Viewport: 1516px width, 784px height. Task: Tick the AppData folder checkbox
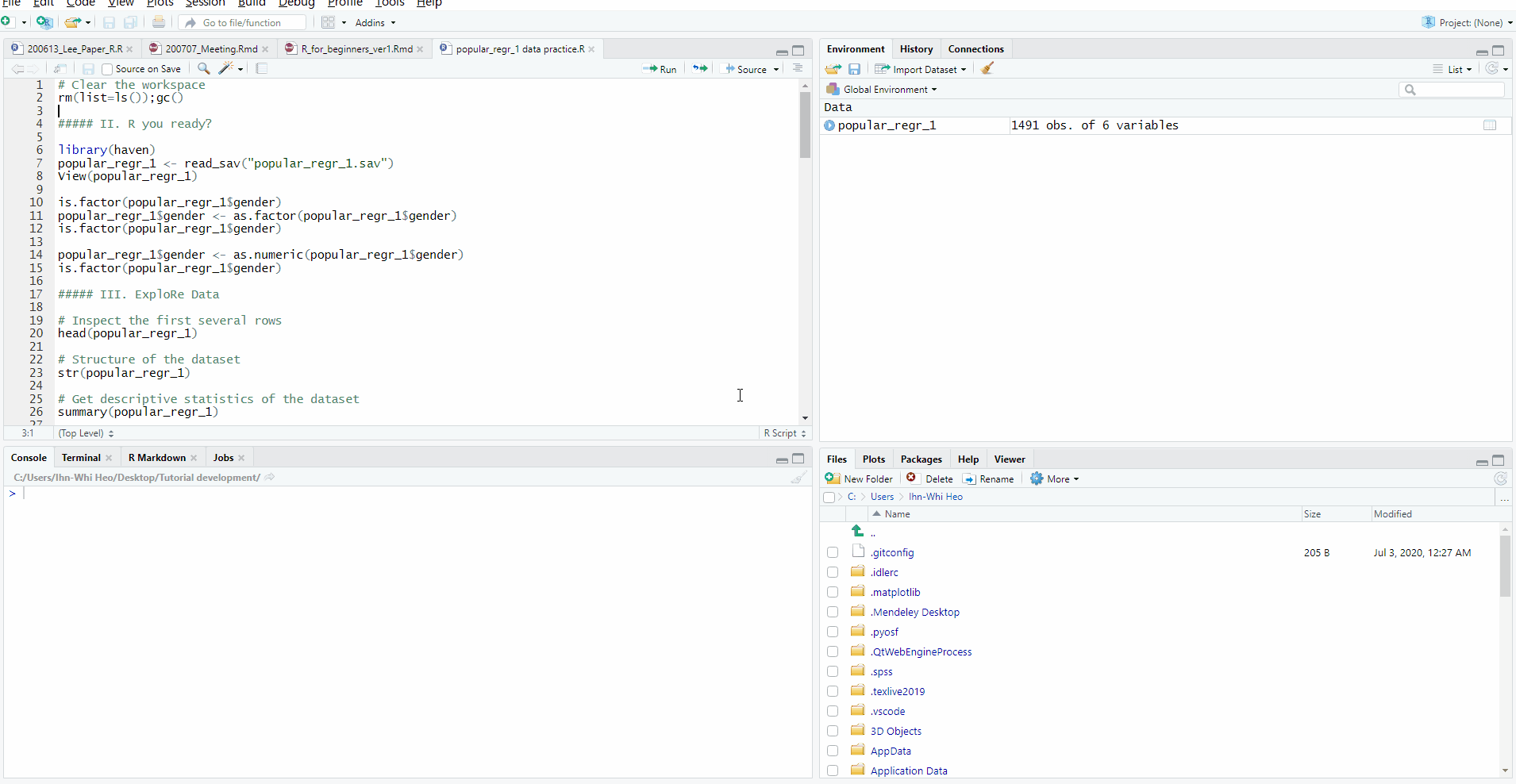(832, 751)
